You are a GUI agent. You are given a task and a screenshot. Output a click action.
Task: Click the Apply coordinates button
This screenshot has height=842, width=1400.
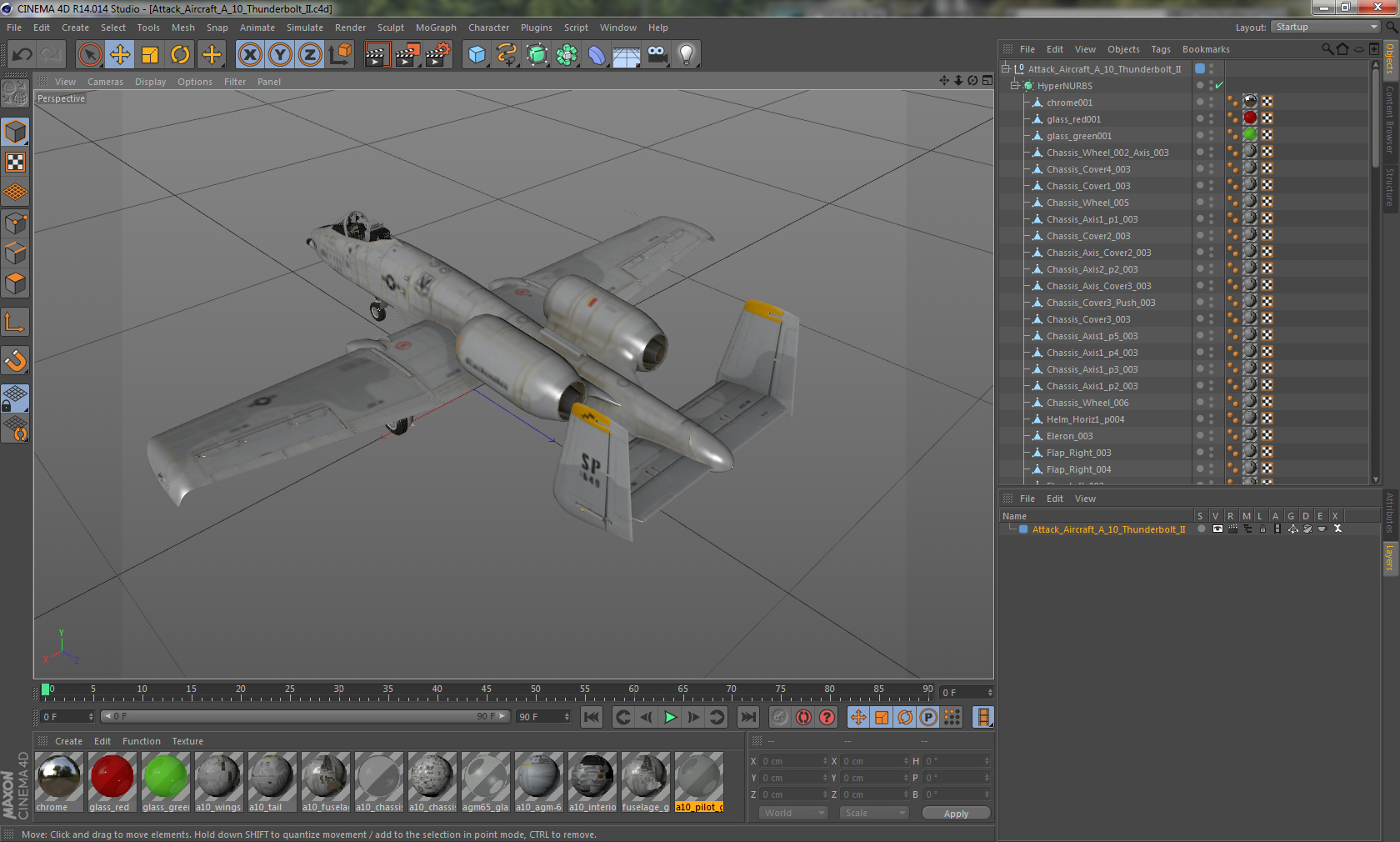coord(956,814)
